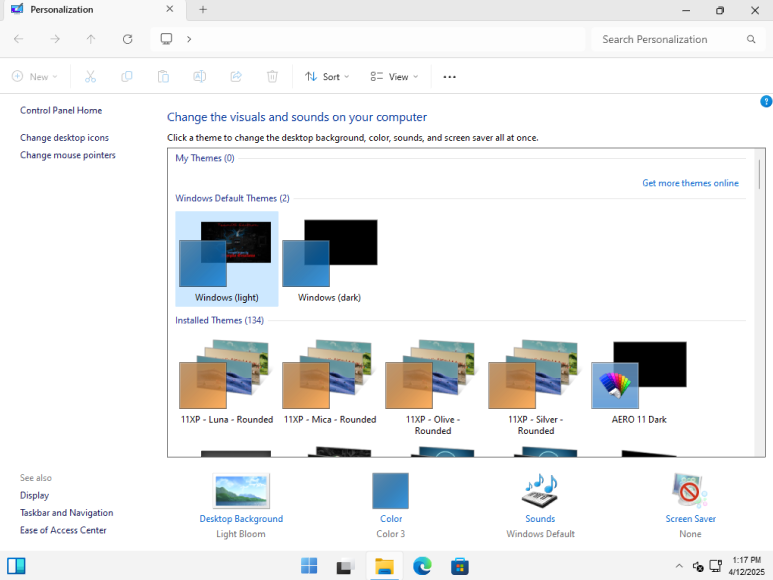This screenshot has height=580, width=773.
Task: Open the Windows Start menu
Action: pos(309,566)
